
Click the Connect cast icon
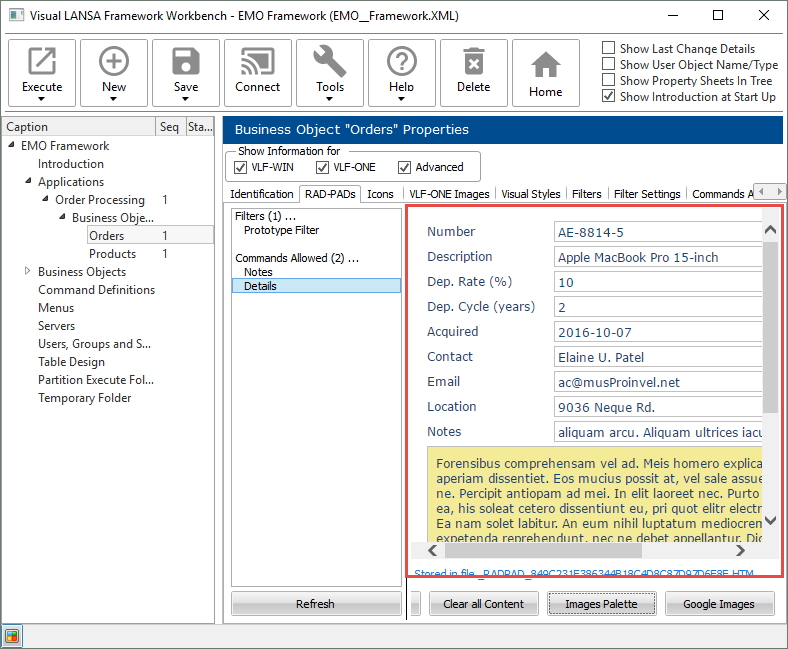click(x=258, y=62)
